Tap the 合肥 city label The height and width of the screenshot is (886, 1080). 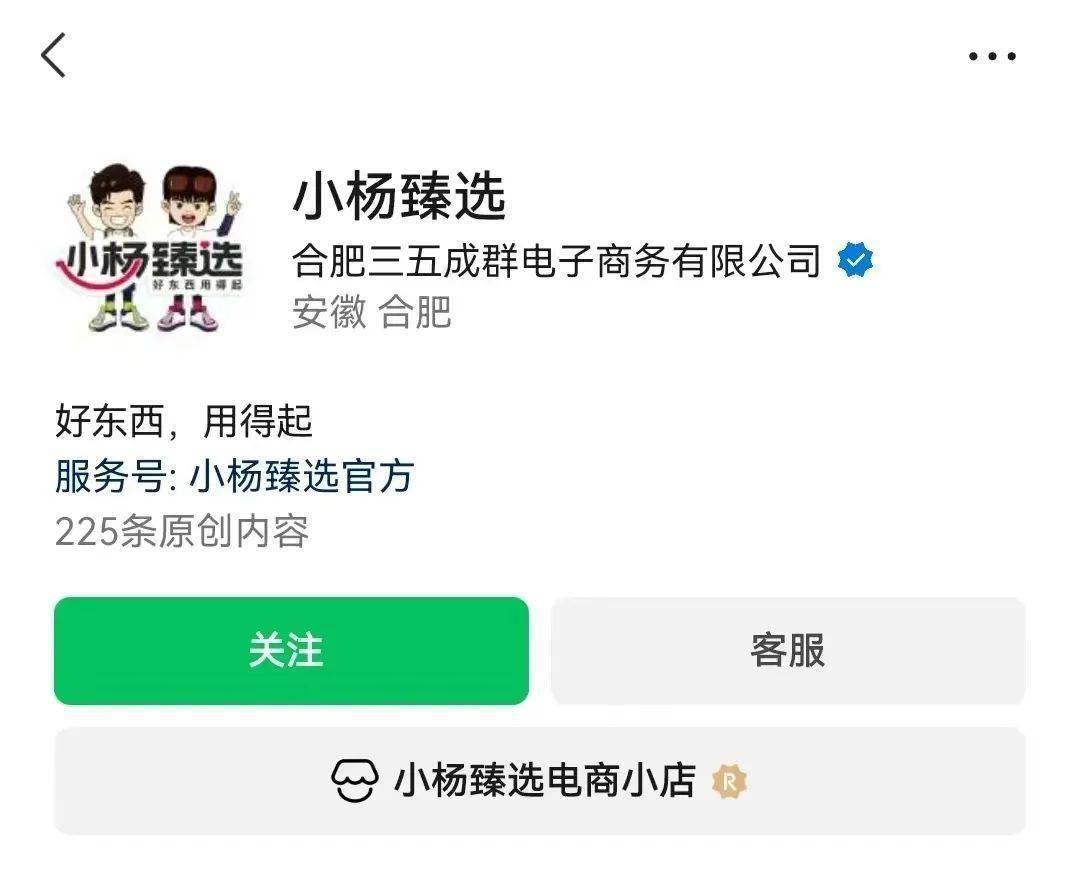coord(415,312)
